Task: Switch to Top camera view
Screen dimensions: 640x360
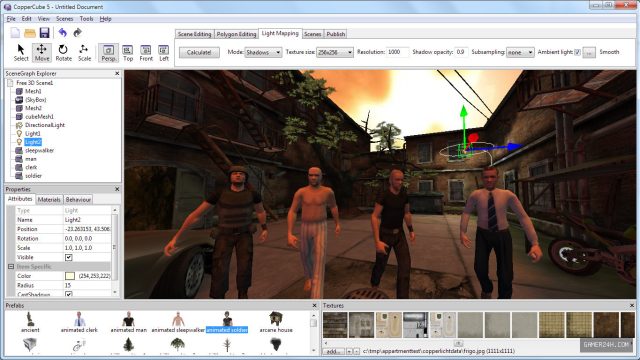Action: coord(128,53)
